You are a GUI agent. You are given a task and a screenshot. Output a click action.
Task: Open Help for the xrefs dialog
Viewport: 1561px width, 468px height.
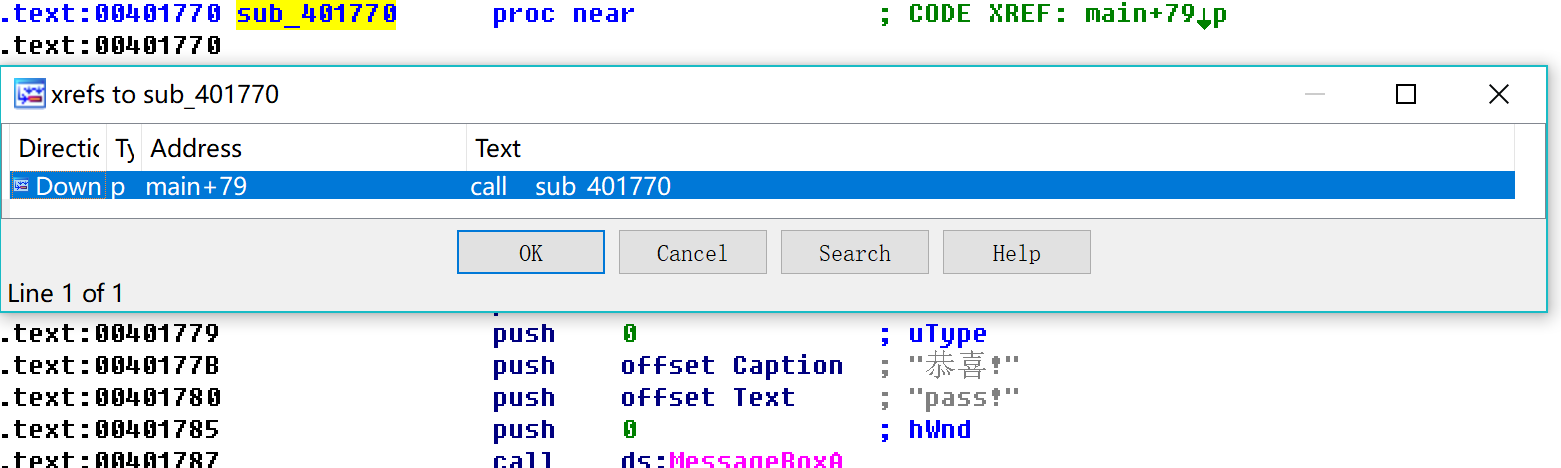(x=1017, y=252)
